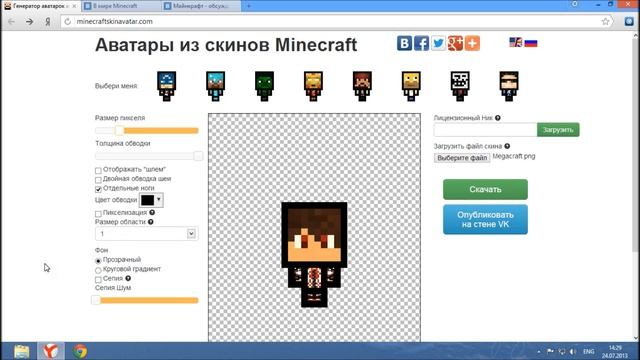Click the address bar URL
Screen dimensions: 640x360
coord(115,22)
